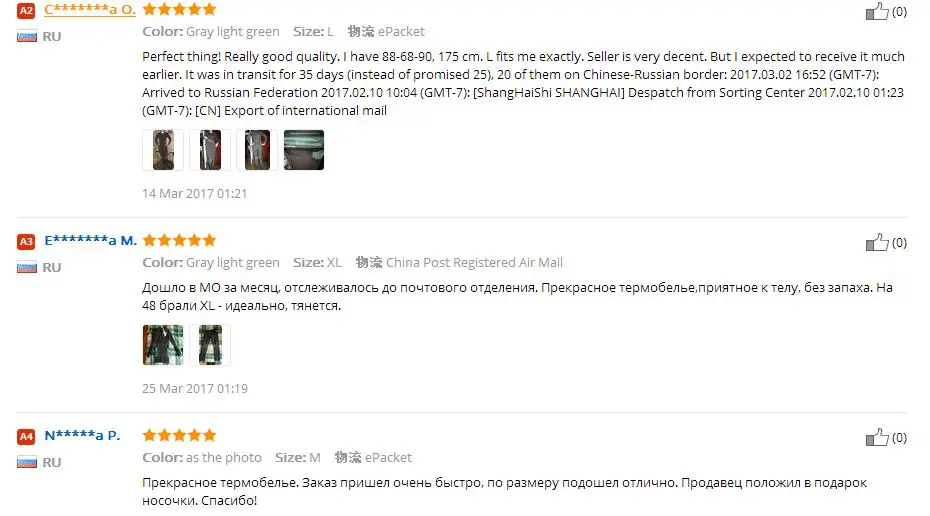Open second photo in C********a O.'s review
The image size is (930, 516).
click(x=210, y=150)
